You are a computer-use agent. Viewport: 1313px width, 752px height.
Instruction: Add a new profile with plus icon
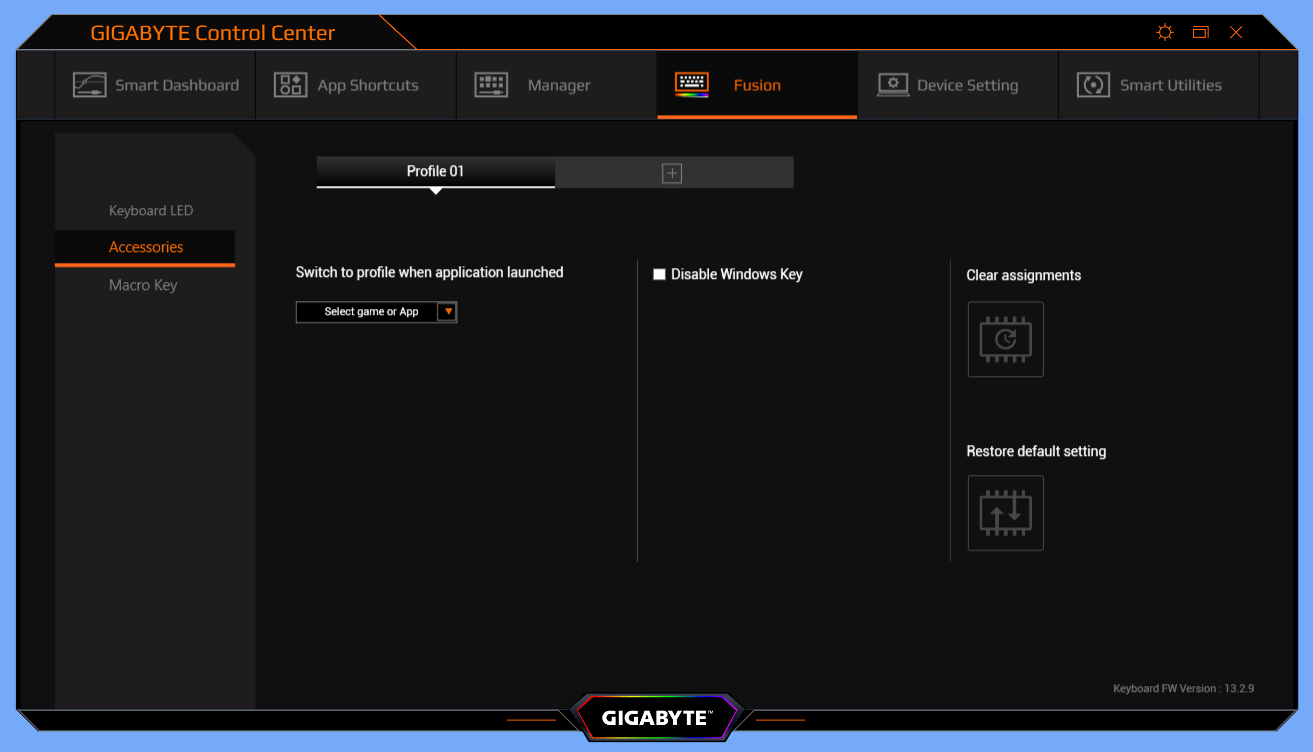(x=672, y=173)
